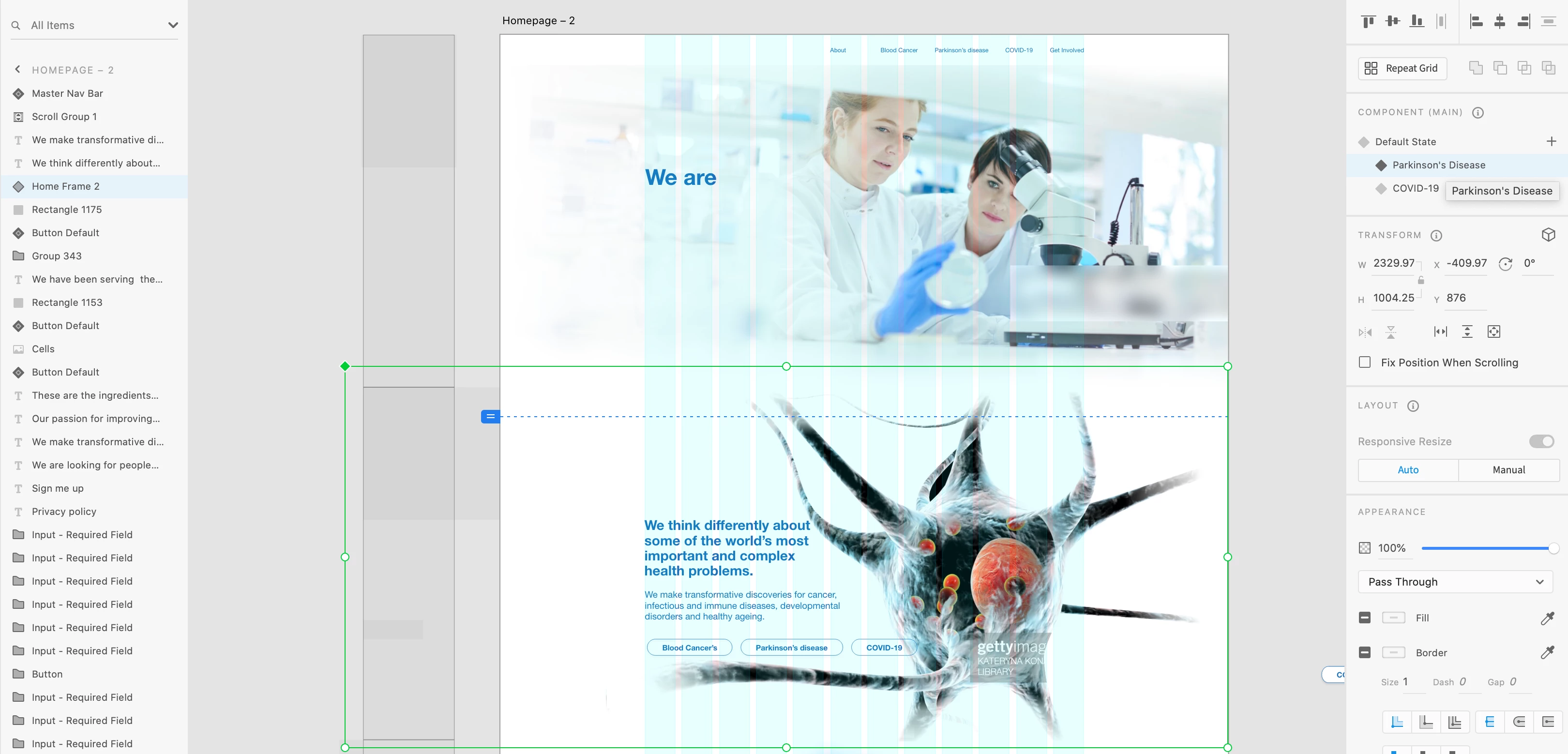The image size is (1568, 754).
Task: Click the rotation icon in Transform
Action: (1505, 264)
